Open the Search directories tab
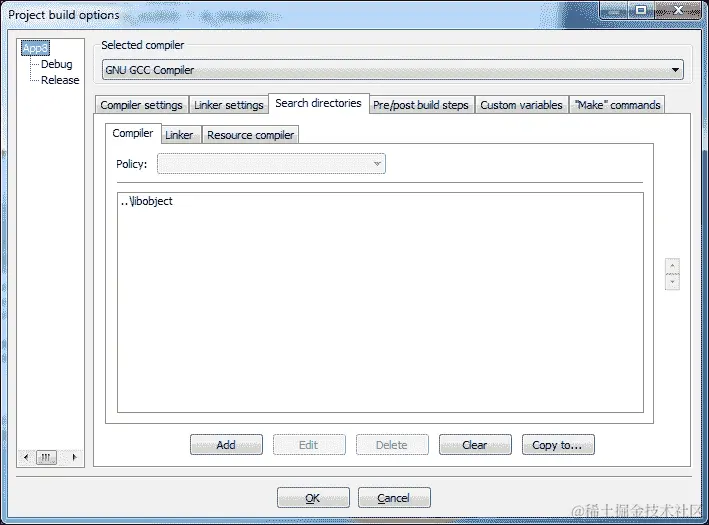 coord(318,103)
